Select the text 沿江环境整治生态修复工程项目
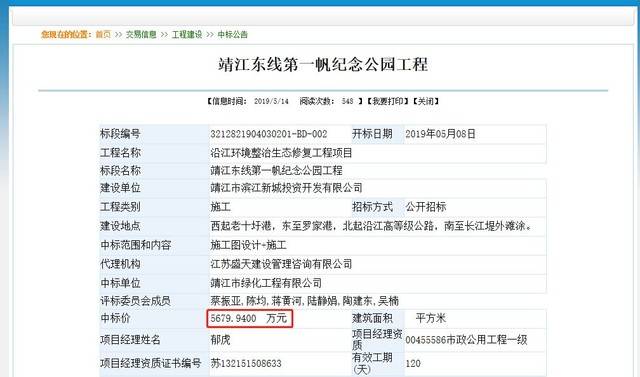The image size is (640, 377). [281, 153]
